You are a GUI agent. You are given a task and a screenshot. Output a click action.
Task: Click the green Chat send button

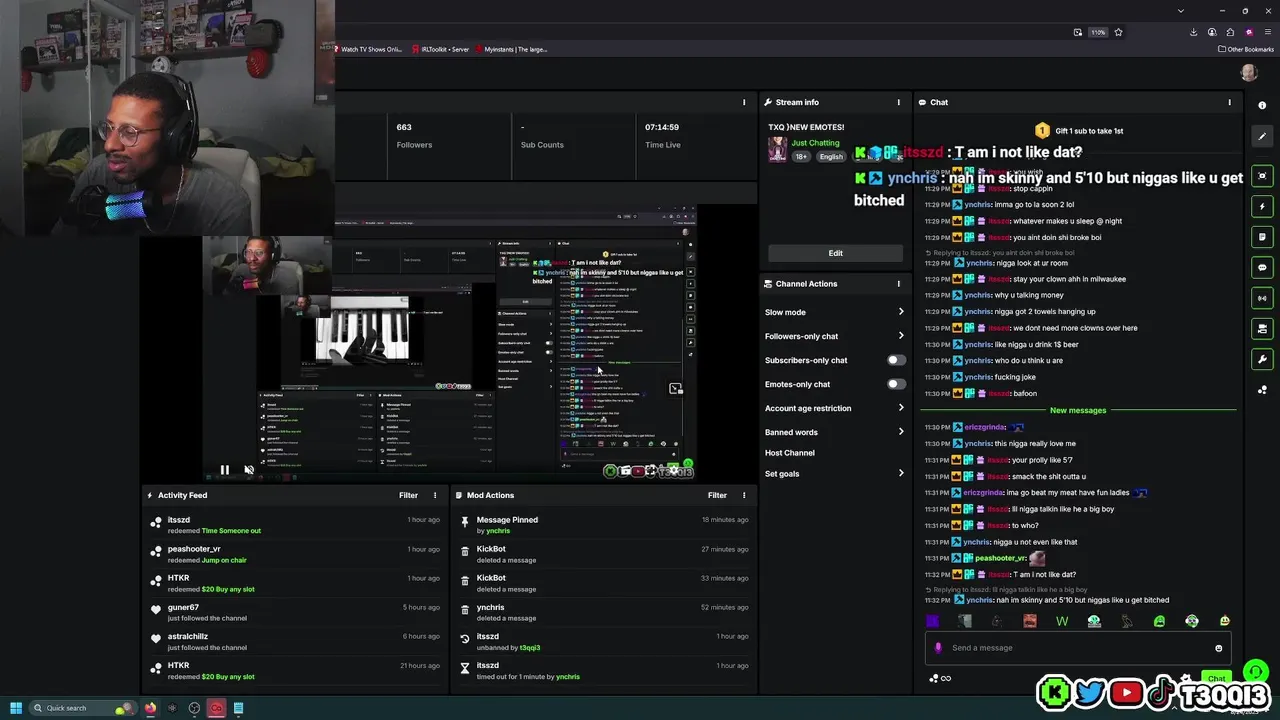click(x=1216, y=678)
